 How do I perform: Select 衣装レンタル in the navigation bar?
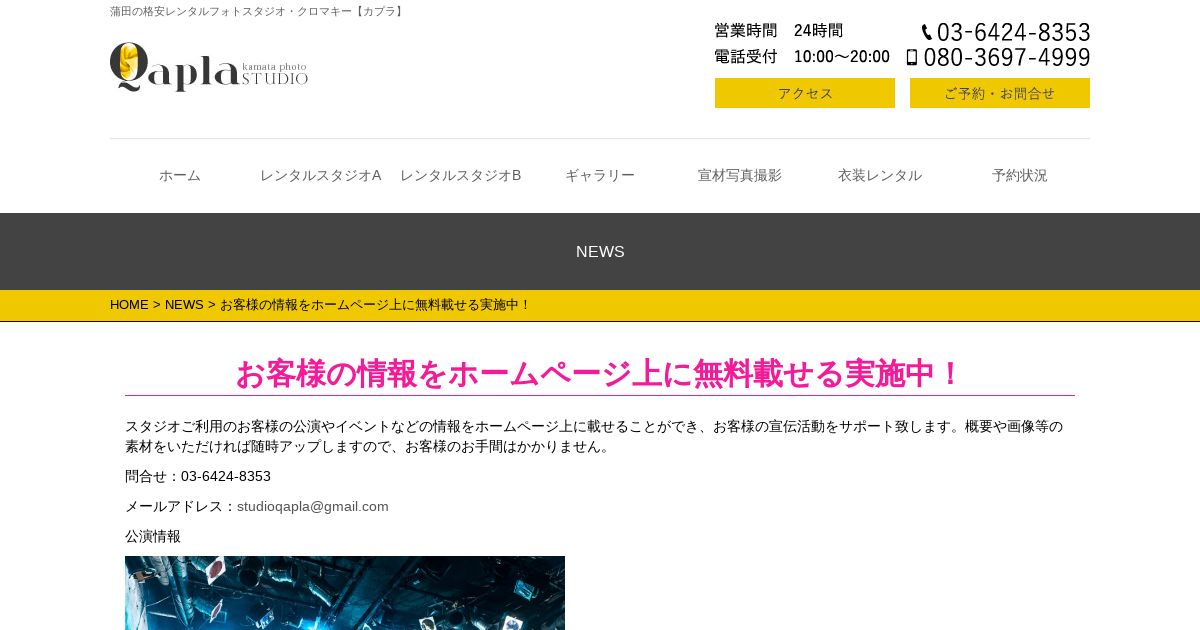click(880, 175)
